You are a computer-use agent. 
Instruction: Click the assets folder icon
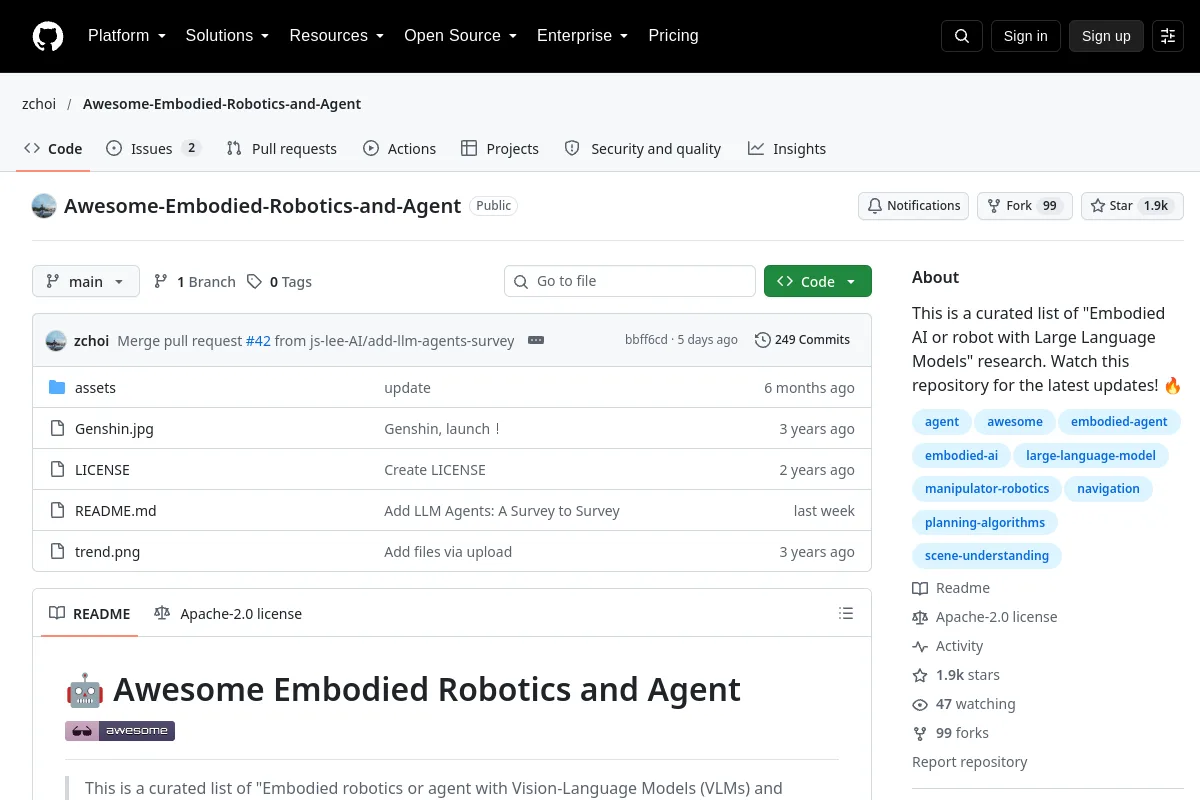(57, 388)
